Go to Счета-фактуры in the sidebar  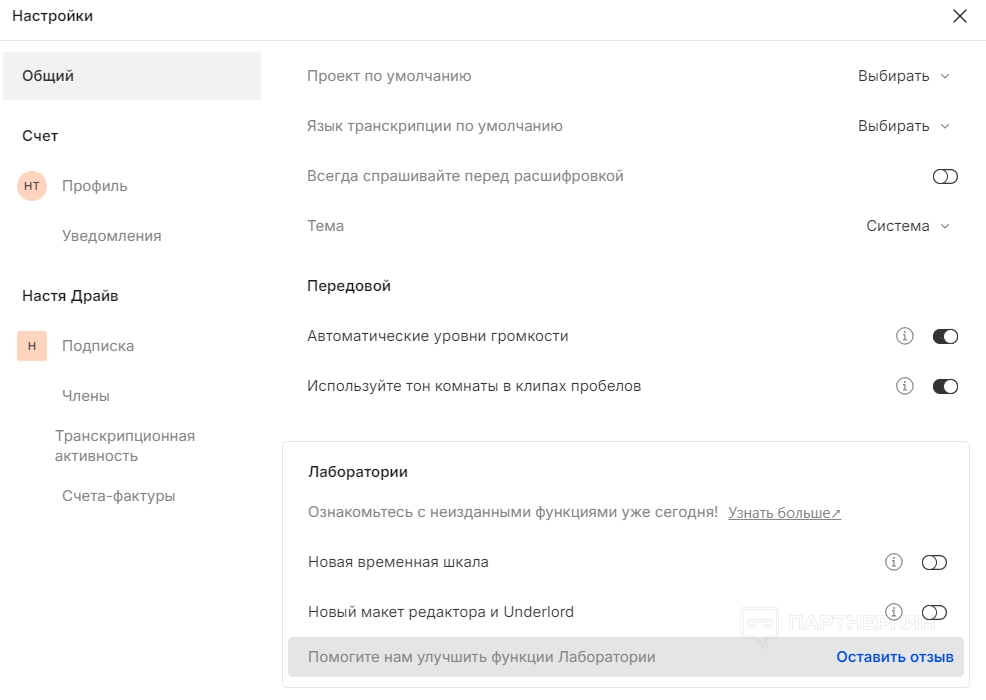118,496
